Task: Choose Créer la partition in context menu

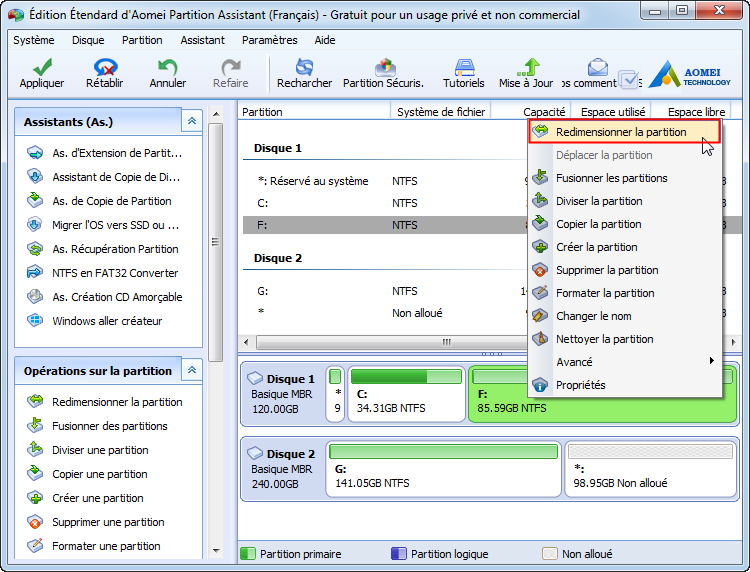Action: (x=624, y=247)
